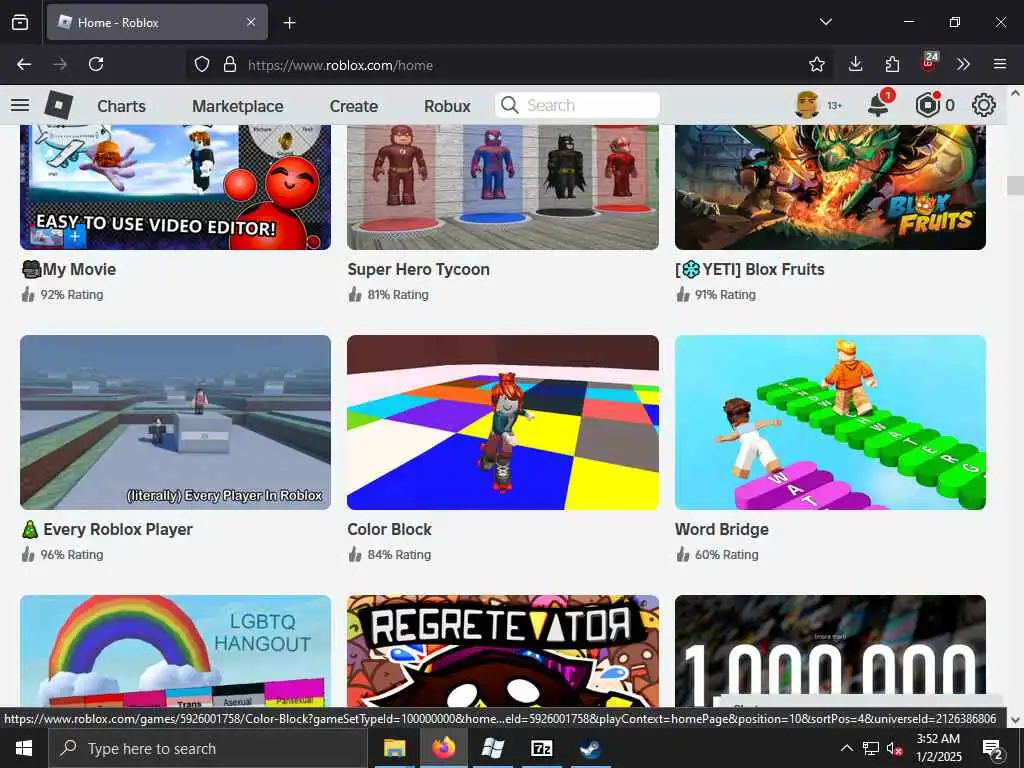Open the Windows action center notifications

click(992, 748)
